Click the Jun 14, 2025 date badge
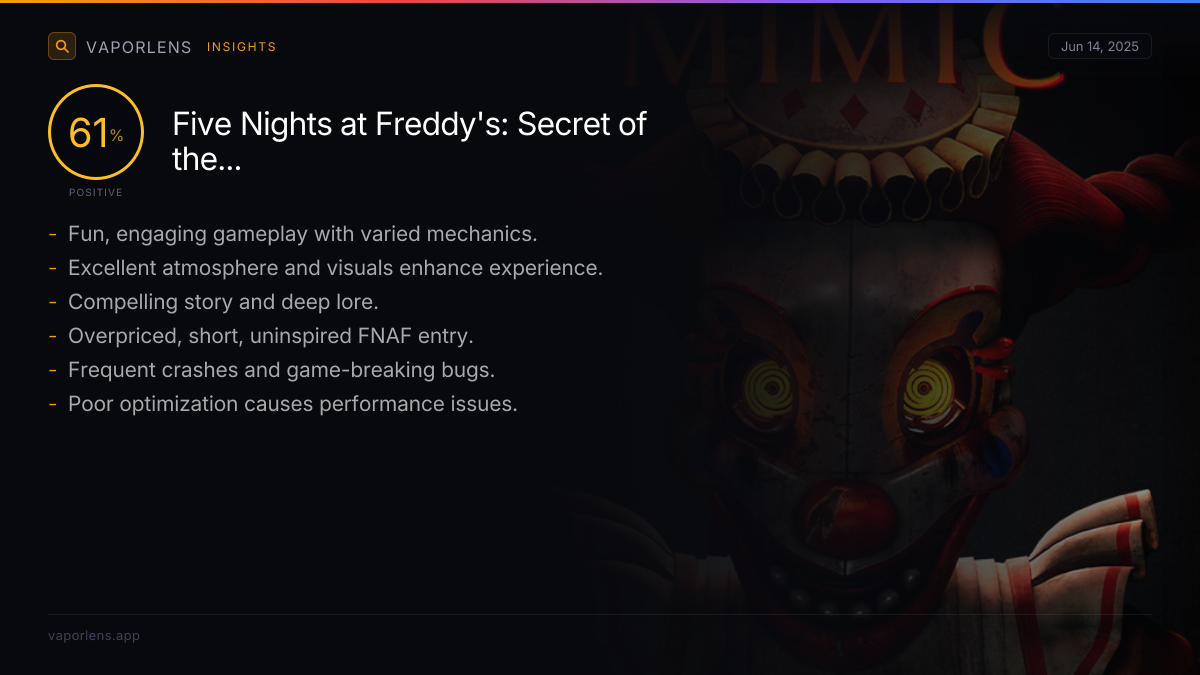Image resolution: width=1200 pixels, height=675 pixels. tap(1099, 47)
